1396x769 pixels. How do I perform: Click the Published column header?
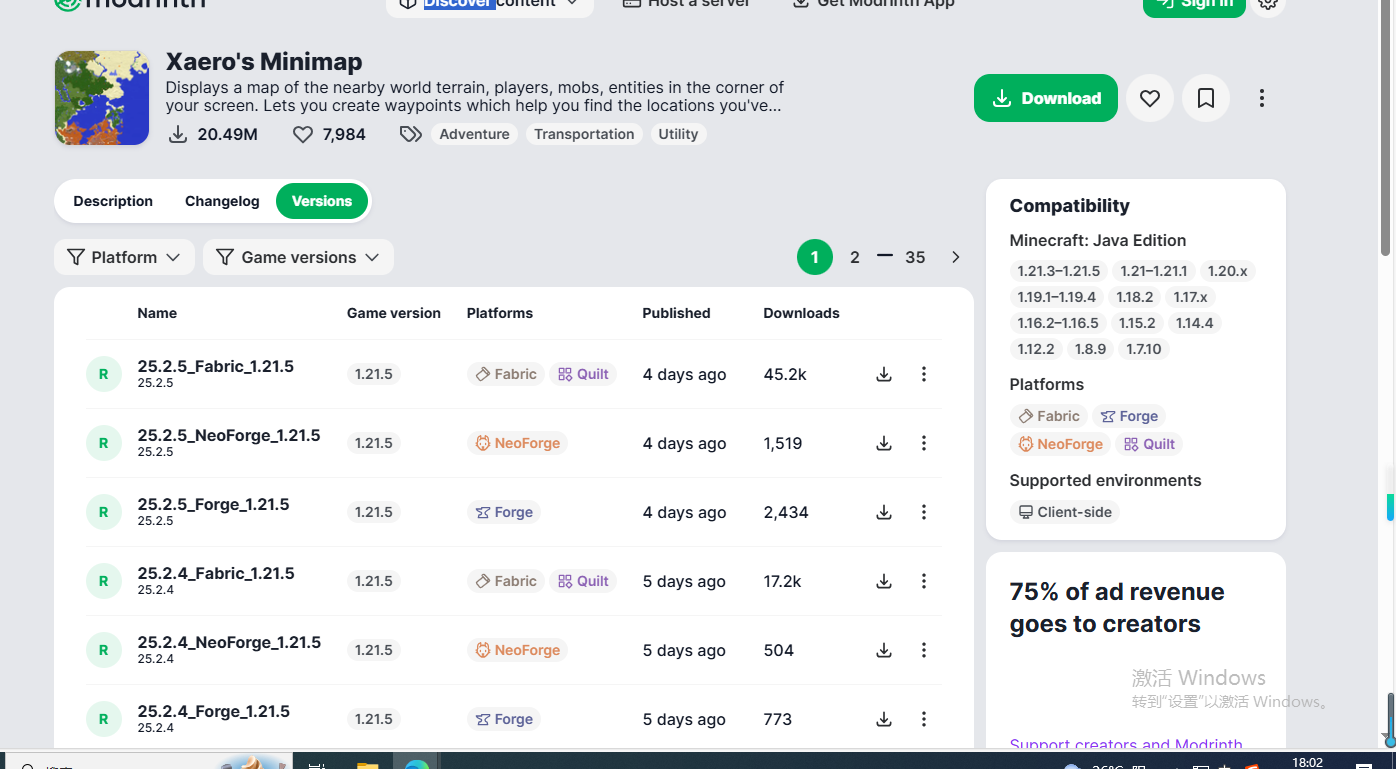point(676,313)
